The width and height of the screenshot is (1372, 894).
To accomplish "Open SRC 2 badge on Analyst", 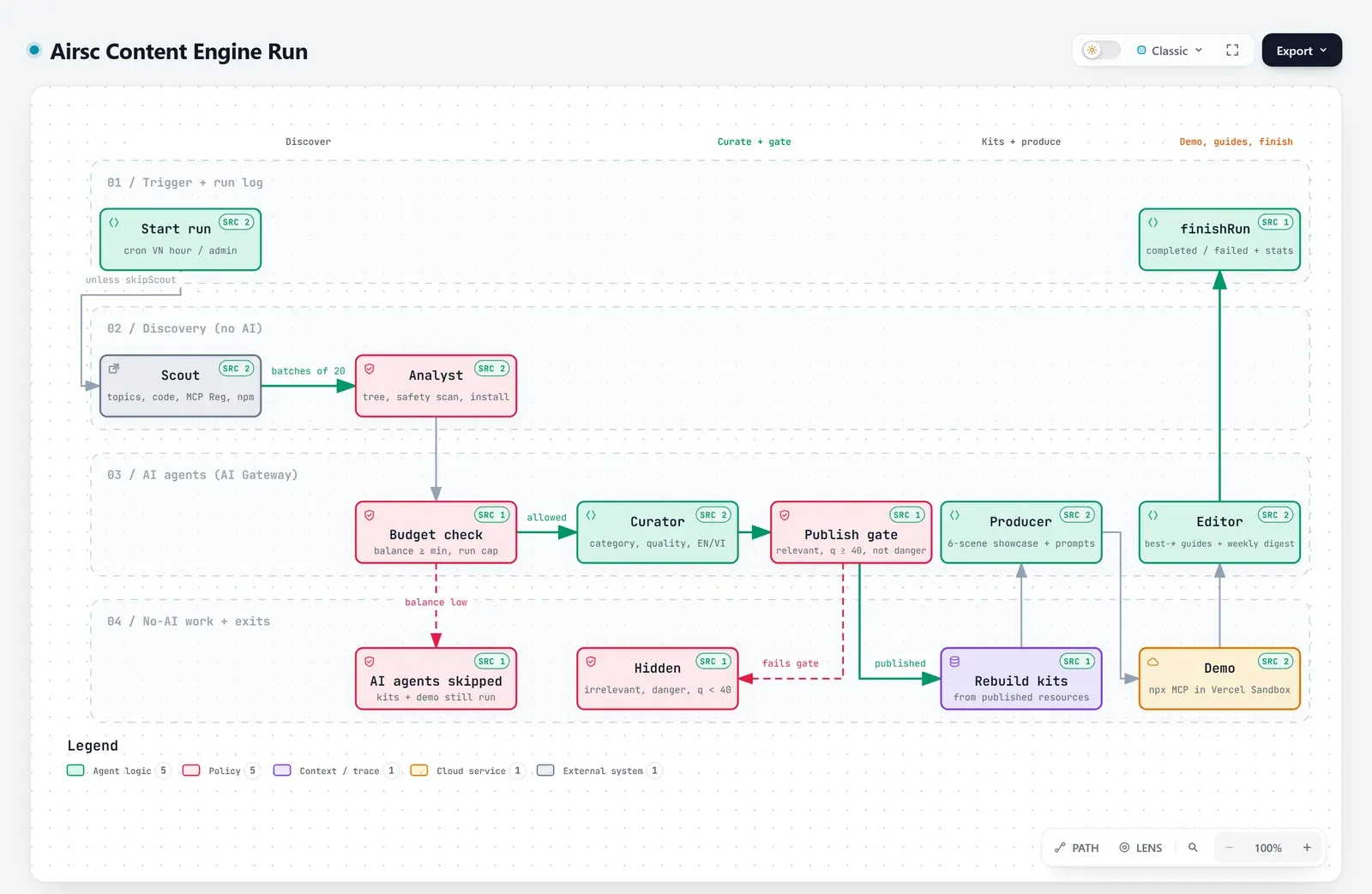I will tap(492, 369).
